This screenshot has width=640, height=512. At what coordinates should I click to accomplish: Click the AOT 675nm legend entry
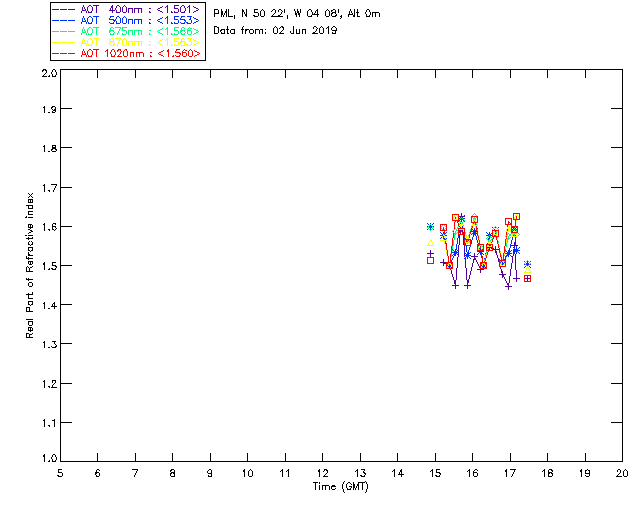click(x=127, y=31)
